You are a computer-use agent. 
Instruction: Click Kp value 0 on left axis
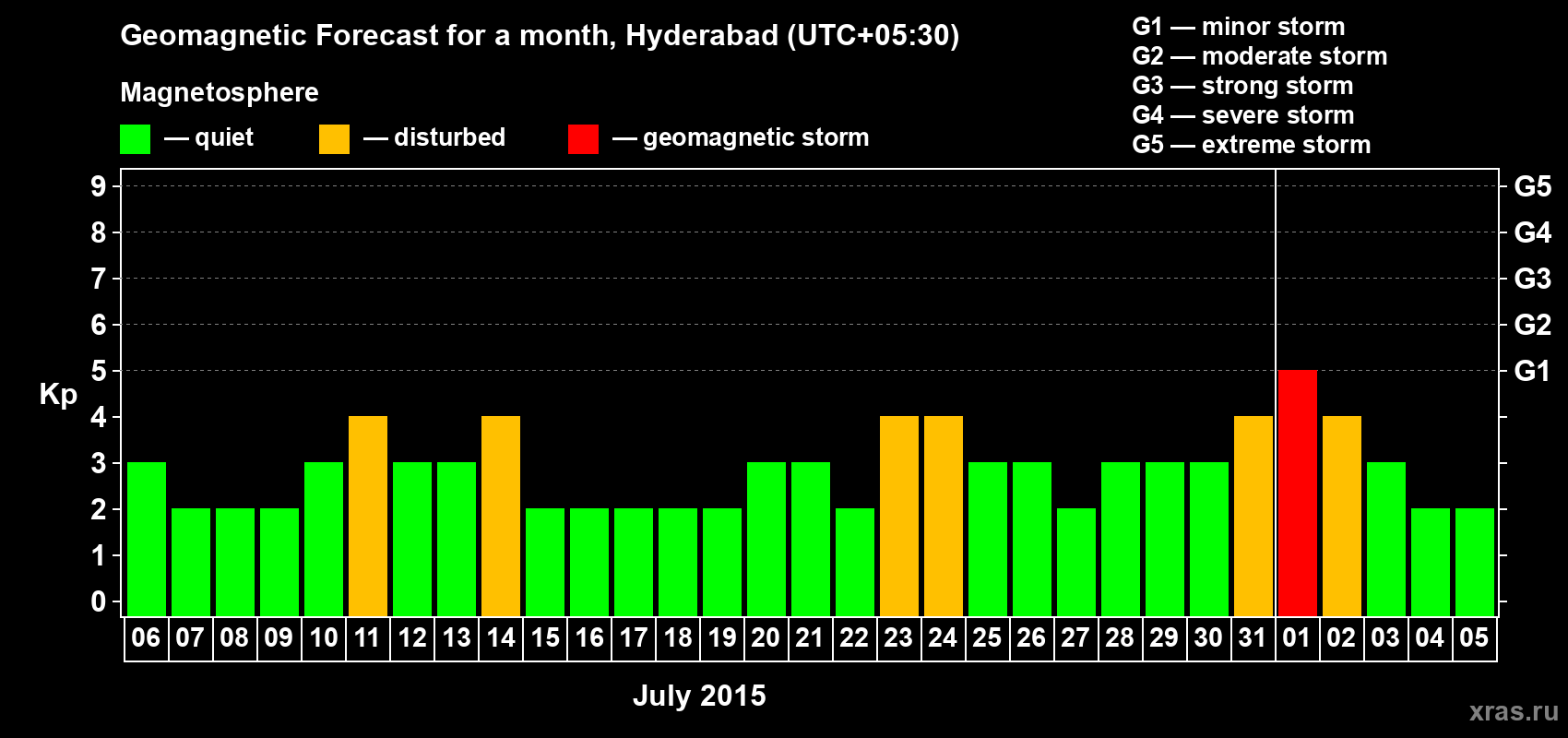coord(99,601)
